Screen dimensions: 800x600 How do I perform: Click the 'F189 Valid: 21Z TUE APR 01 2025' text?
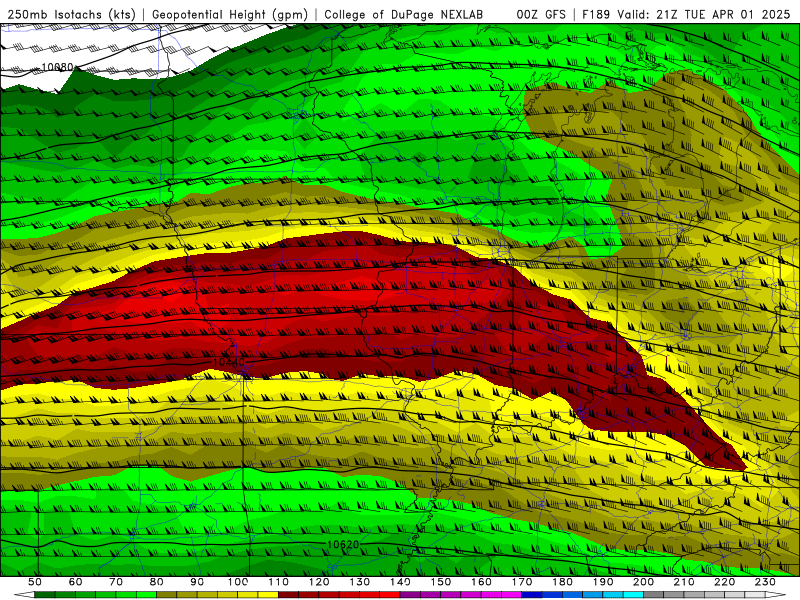[686, 14]
